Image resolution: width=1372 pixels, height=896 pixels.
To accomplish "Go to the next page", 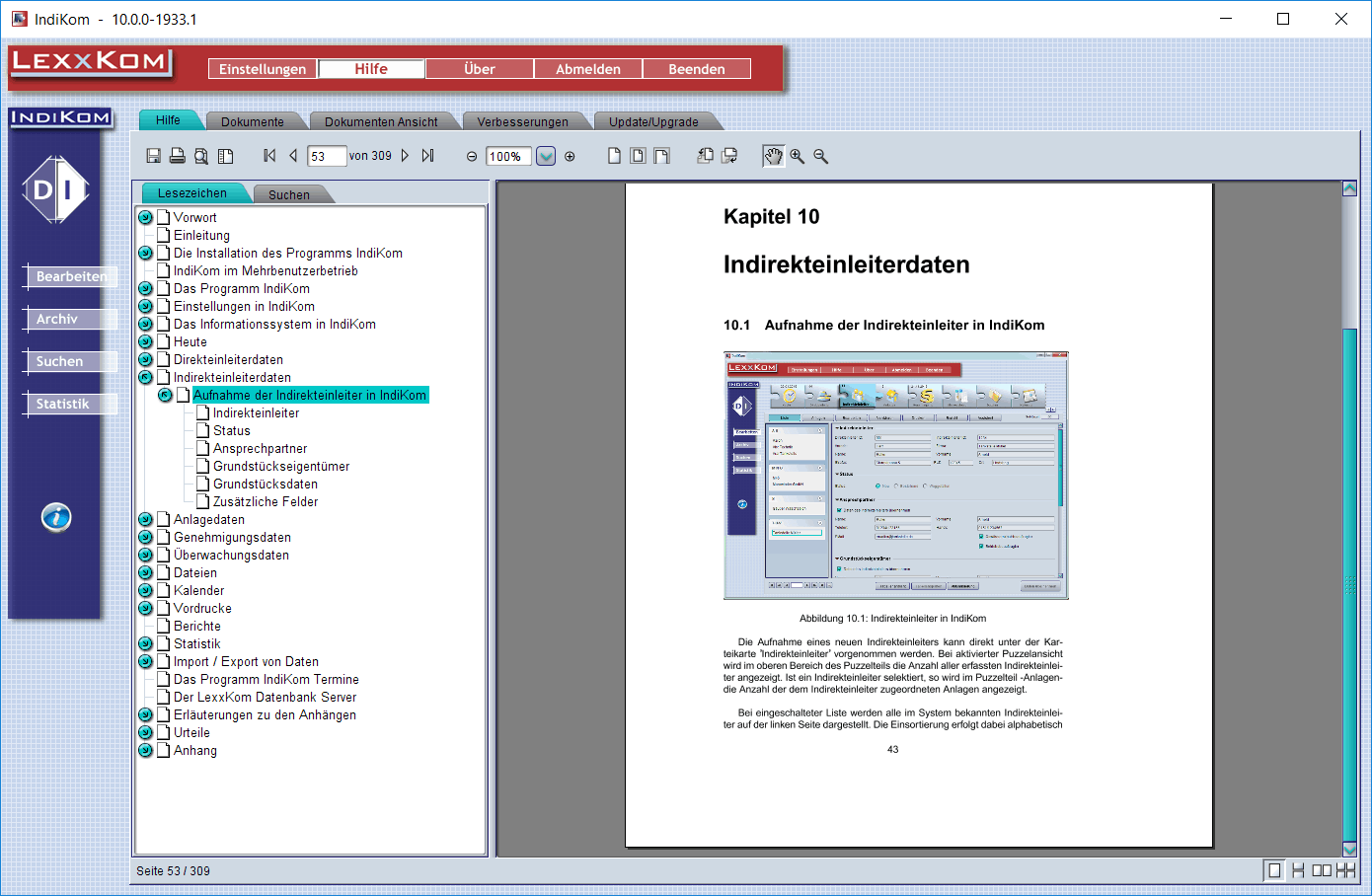I will (405, 156).
